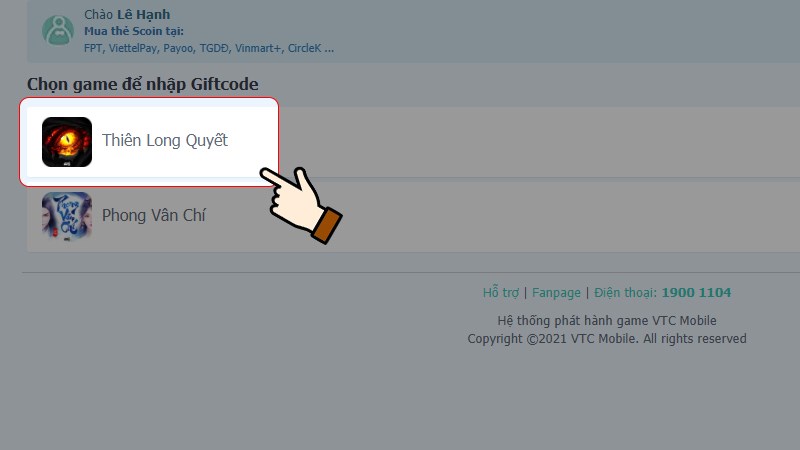Click the Mua thẻ Scoin tại text

tap(134, 31)
